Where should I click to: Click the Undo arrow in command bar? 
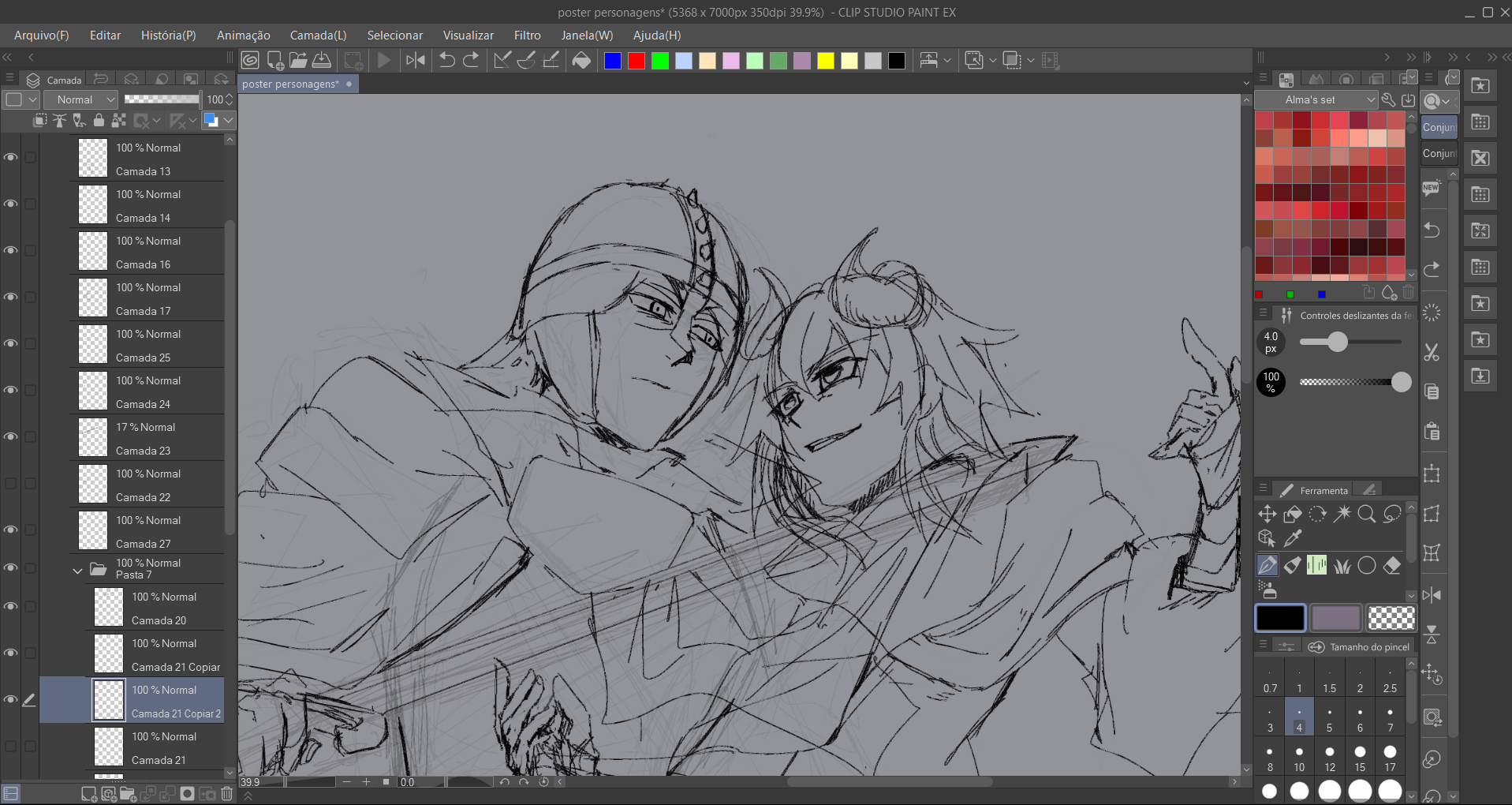pos(446,60)
